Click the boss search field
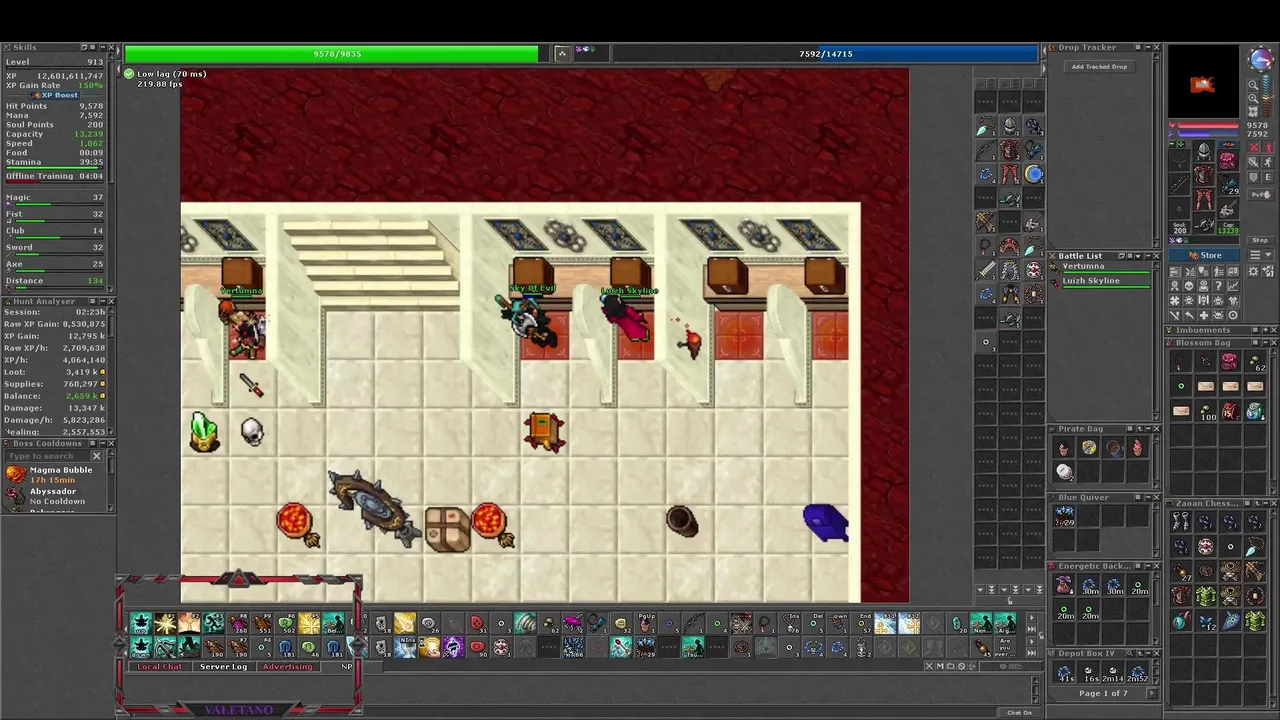Screen dimensions: 1280x720 [47, 456]
